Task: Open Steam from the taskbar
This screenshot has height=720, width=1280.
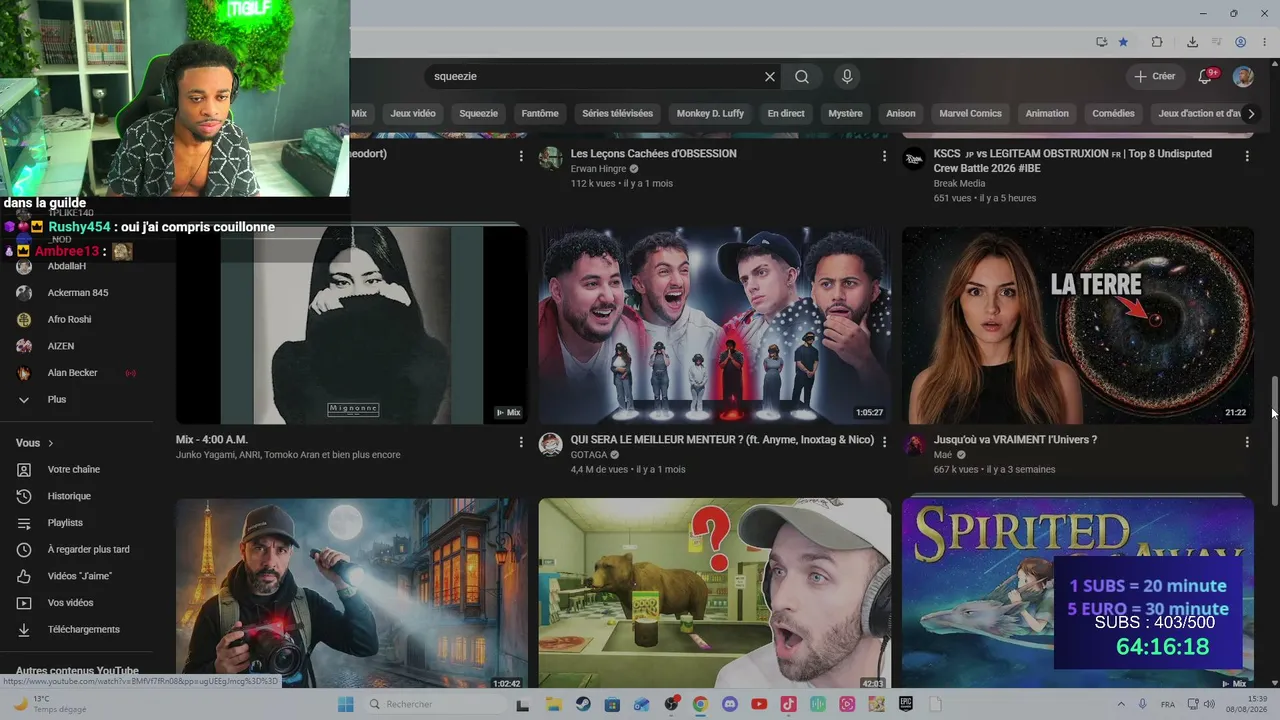Action: (582, 704)
